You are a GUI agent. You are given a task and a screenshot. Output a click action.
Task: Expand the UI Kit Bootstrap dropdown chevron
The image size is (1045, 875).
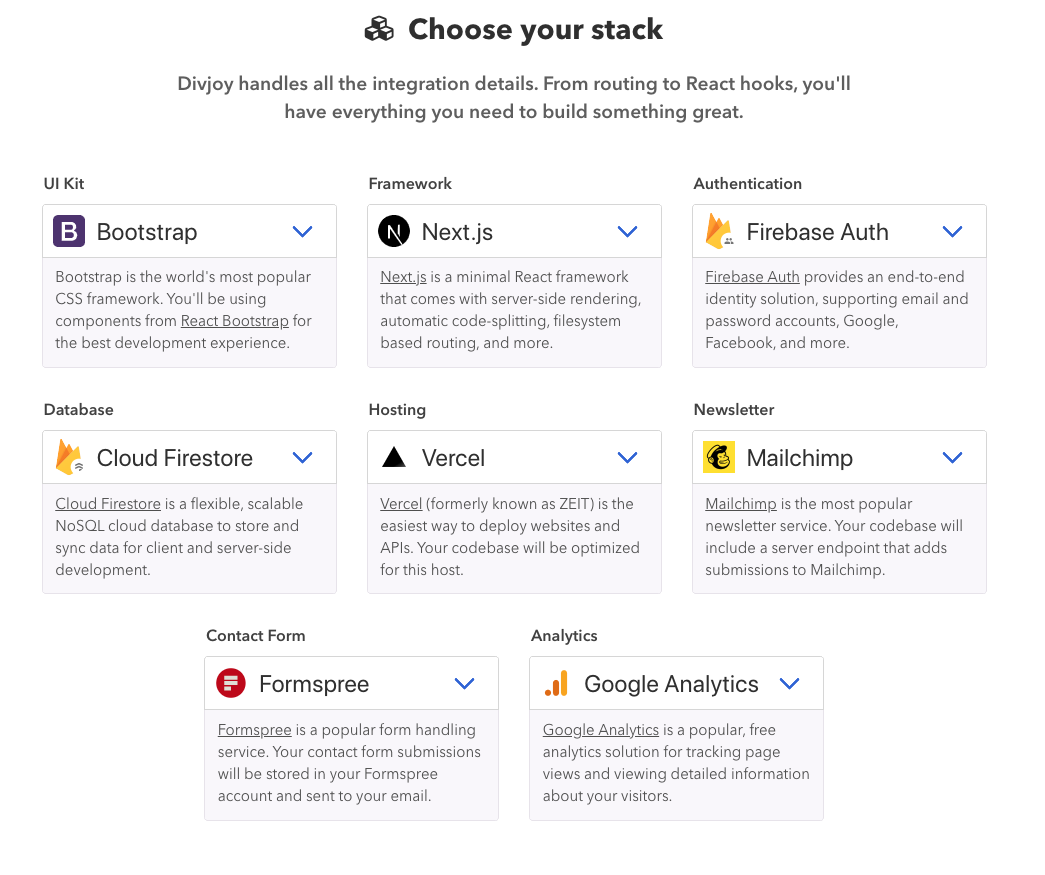303,231
